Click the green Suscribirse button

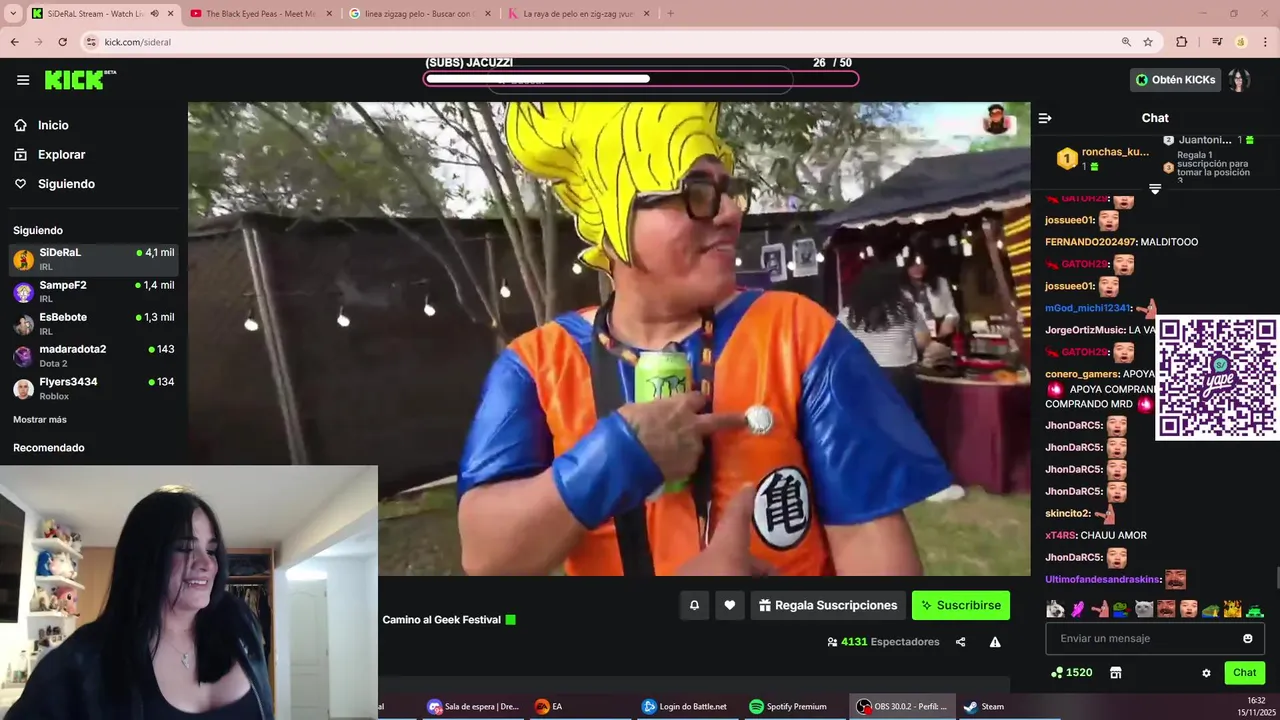[961, 605]
